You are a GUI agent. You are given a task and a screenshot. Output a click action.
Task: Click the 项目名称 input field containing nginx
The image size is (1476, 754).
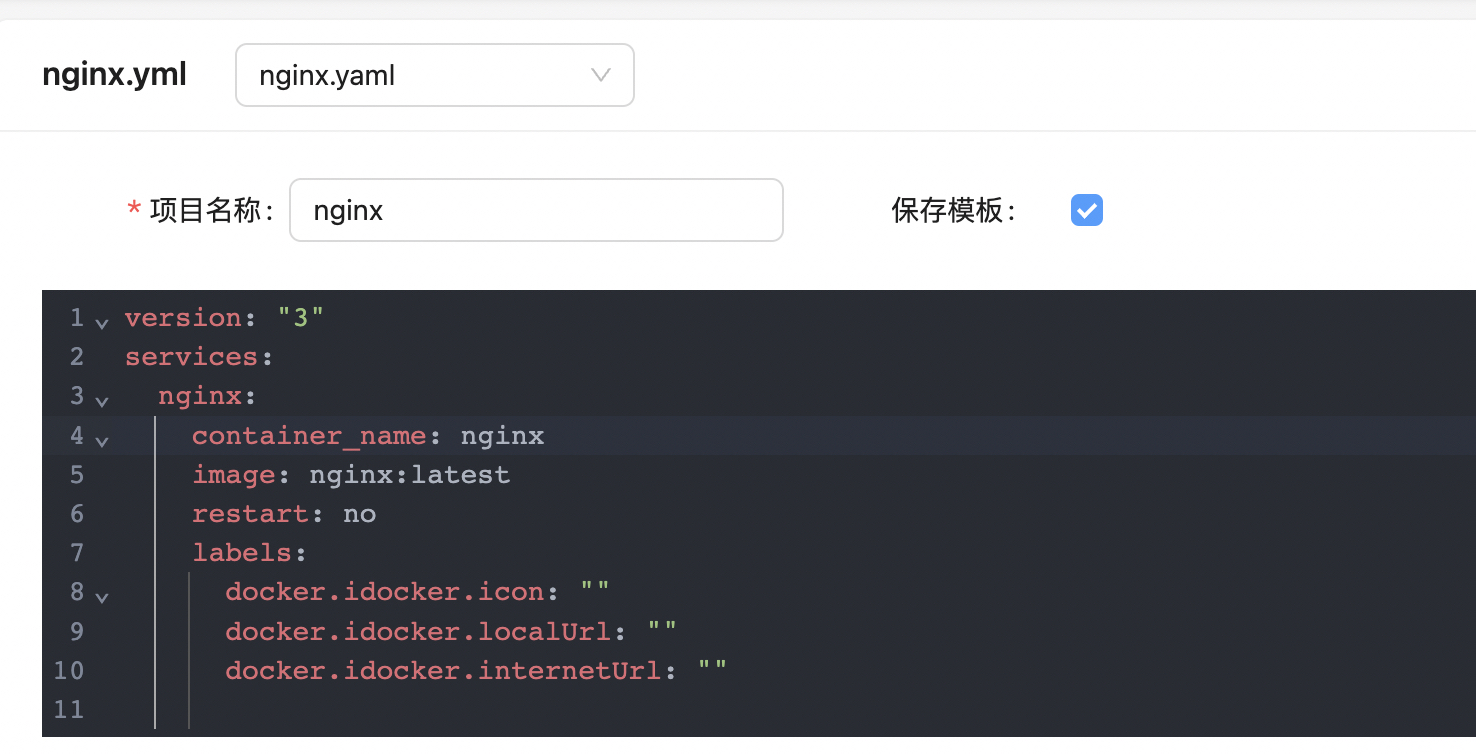pos(535,210)
